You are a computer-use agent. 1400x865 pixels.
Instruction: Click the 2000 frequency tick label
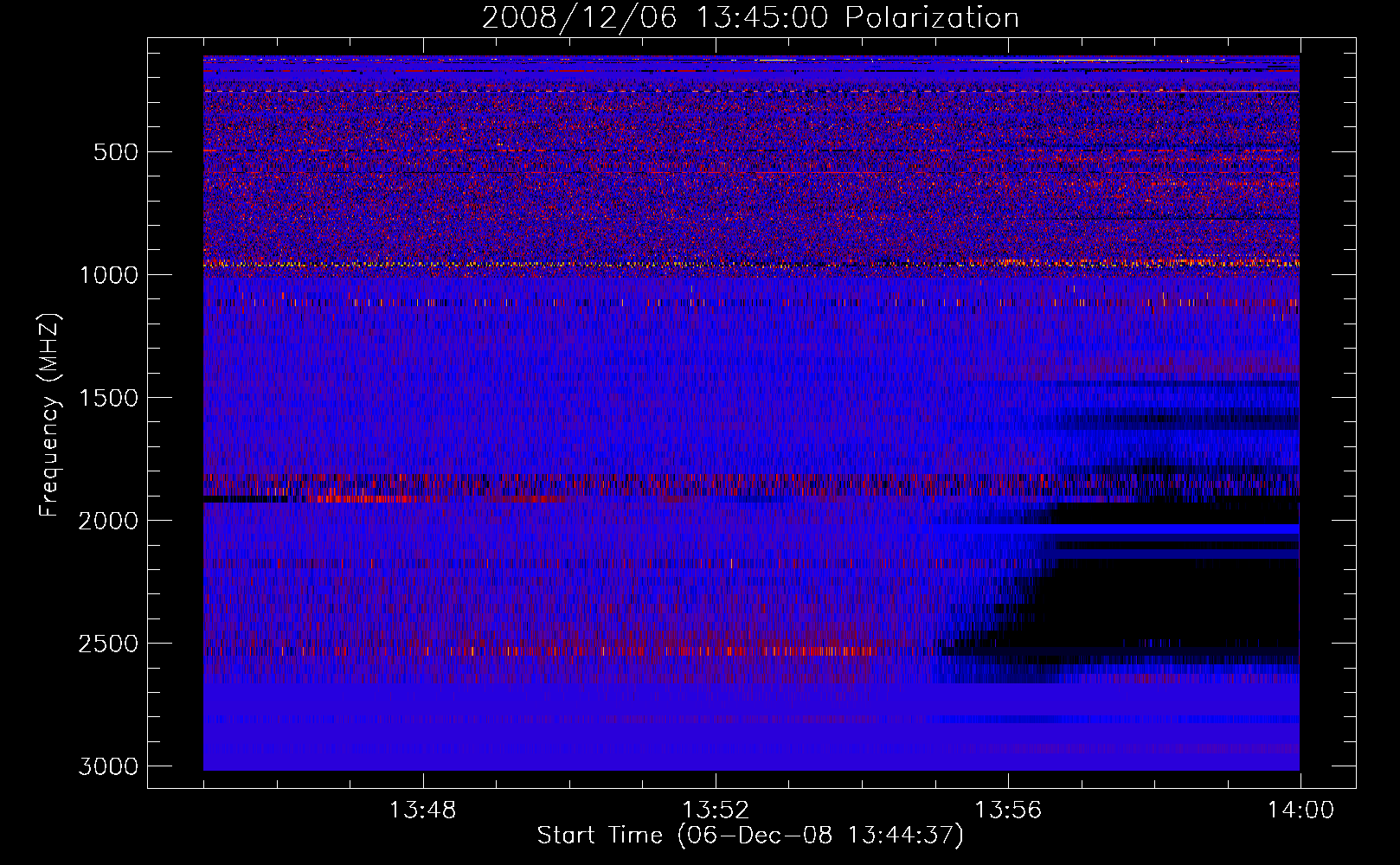(108, 521)
